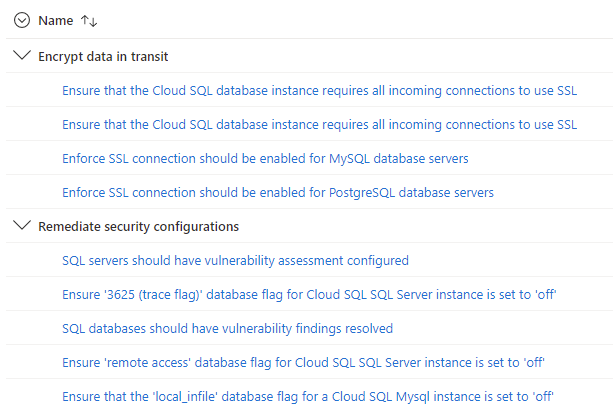This screenshot has height=412, width=613.
Task: Open the 'remote access' database flag recommendation
Action: click(x=303, y=362)
